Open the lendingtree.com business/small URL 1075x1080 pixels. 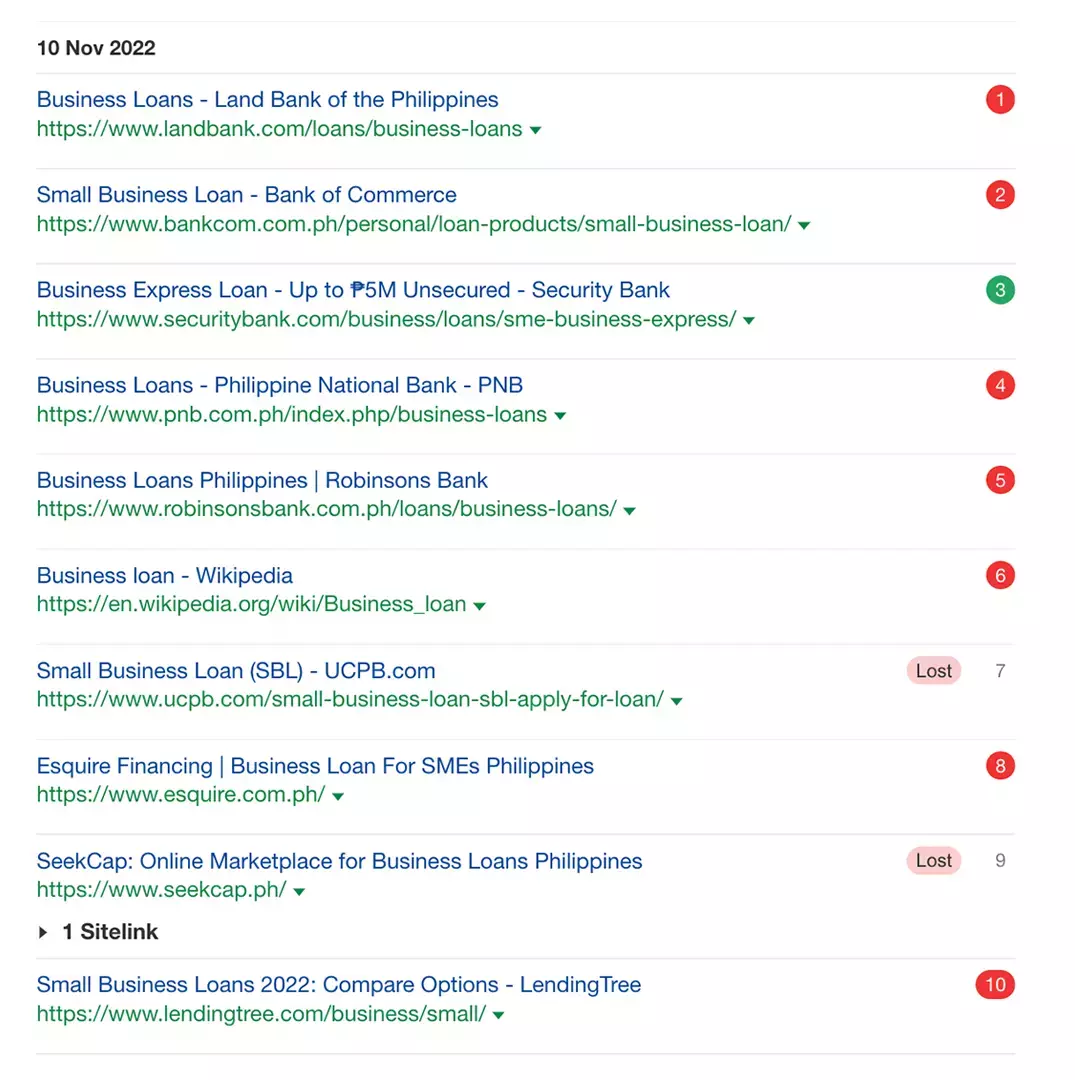262,1013
